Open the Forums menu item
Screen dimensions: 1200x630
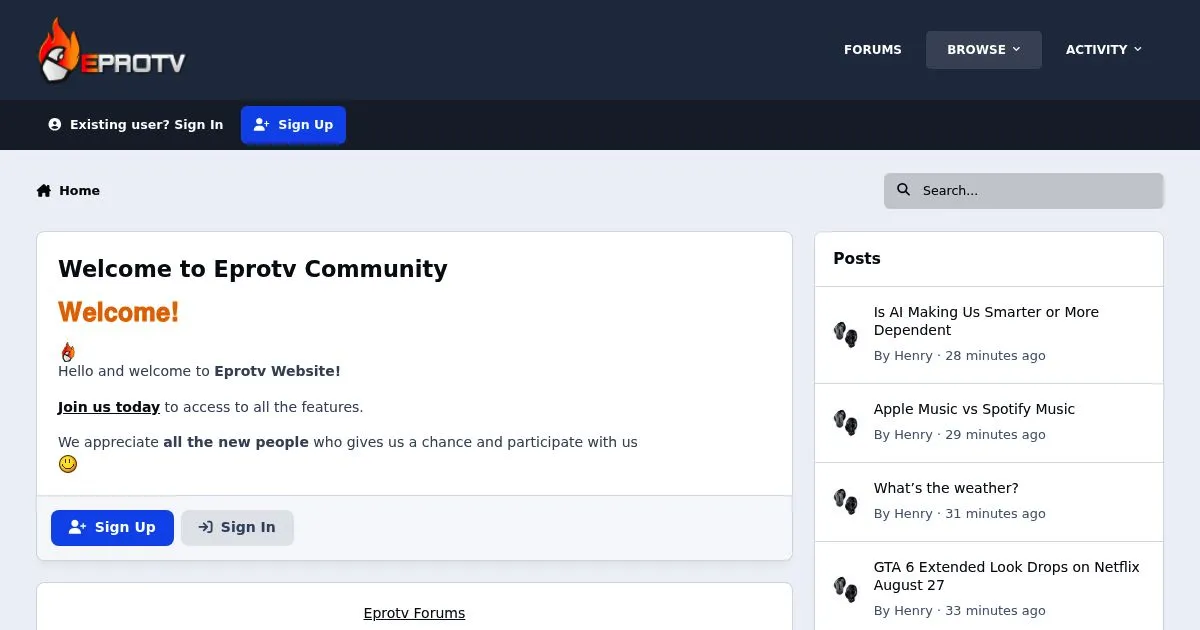click(x=873, y=50)
